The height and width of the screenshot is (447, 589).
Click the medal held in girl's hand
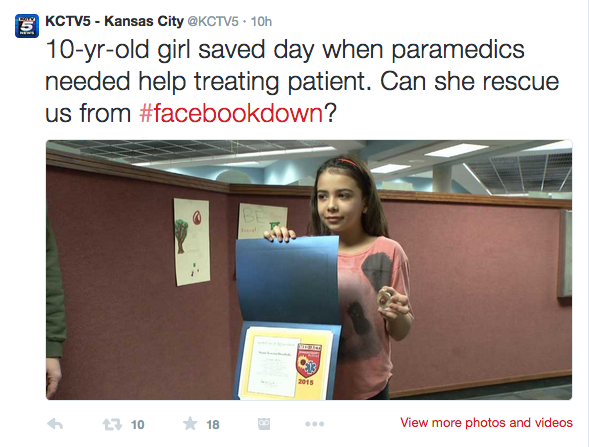point(384,299)
